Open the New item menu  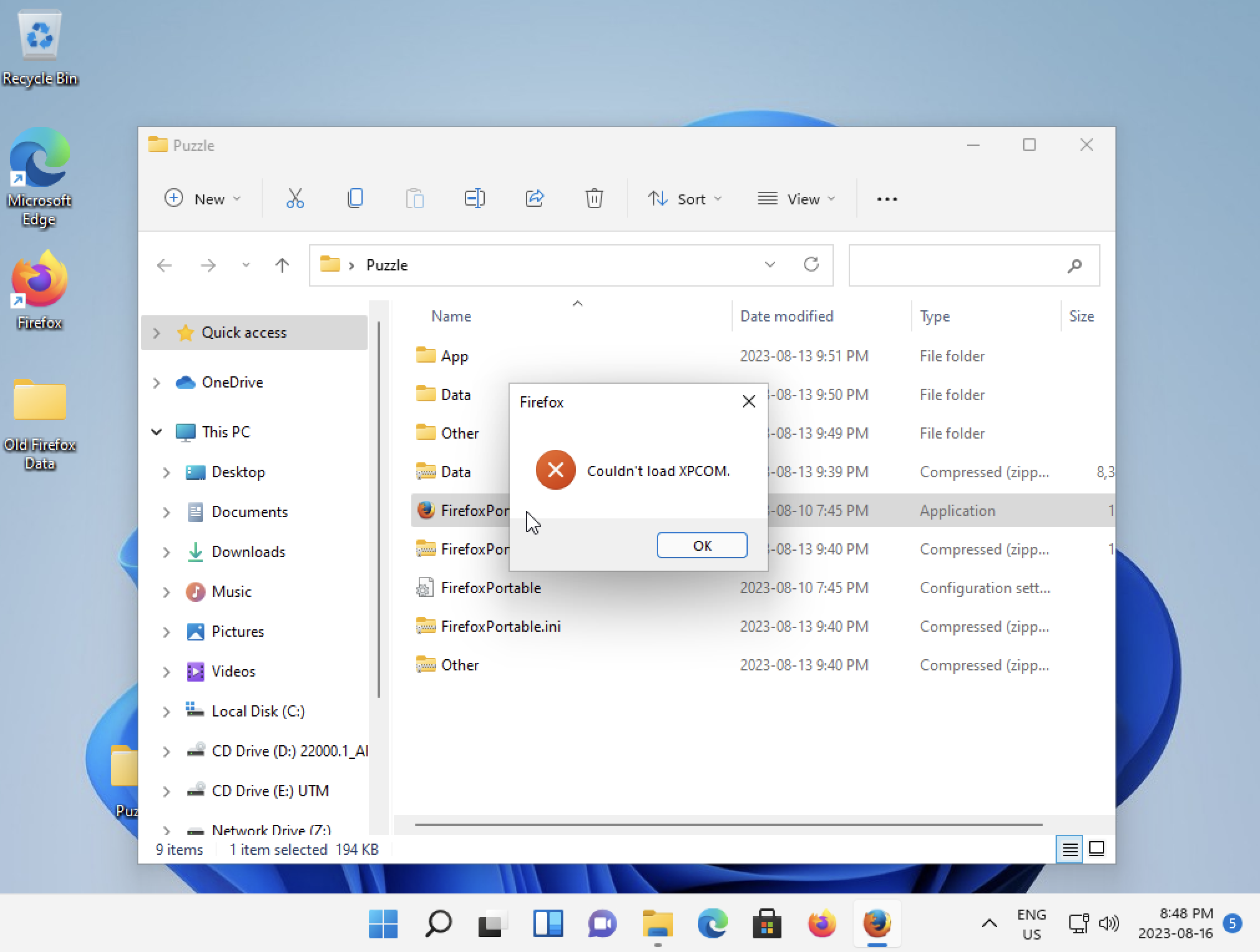pos(203,199)
